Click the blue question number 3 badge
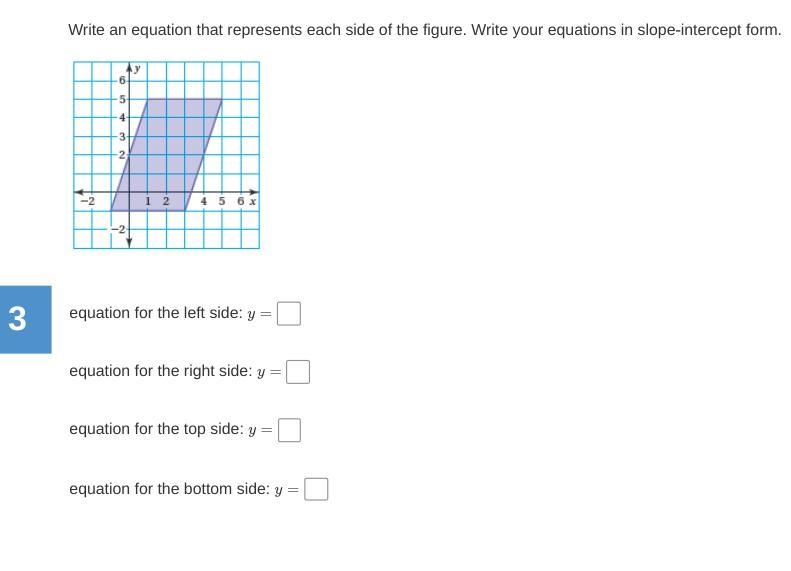Viewport: 791px width, 571px height. tap(26, 319)
